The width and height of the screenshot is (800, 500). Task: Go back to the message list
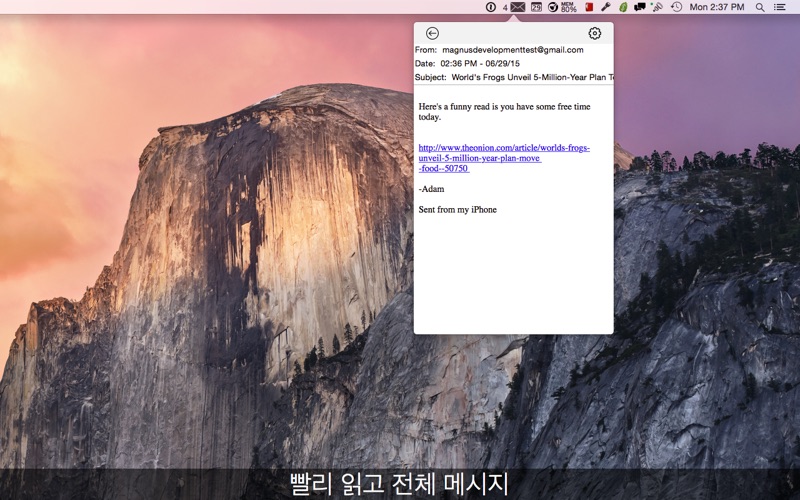(432, 33)
